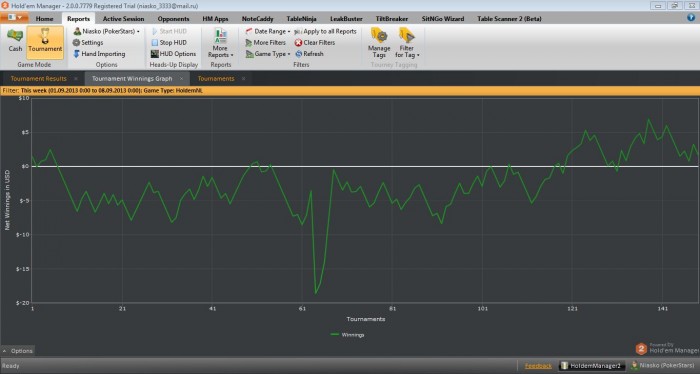Click the Hold'em Manager title bar icon

point(5,5)
